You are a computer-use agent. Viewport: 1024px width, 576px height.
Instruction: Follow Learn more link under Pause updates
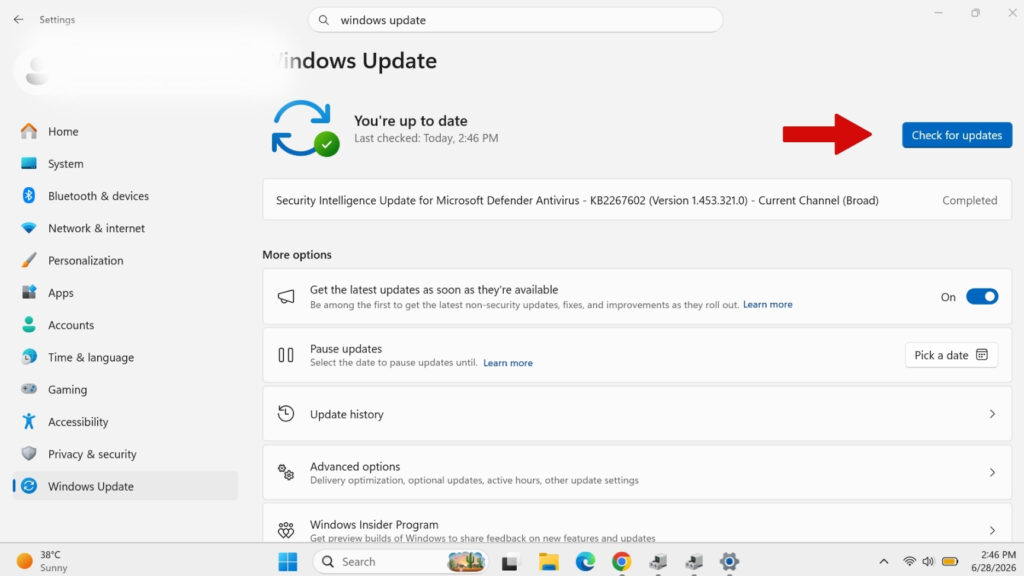(x=507, y=363)
